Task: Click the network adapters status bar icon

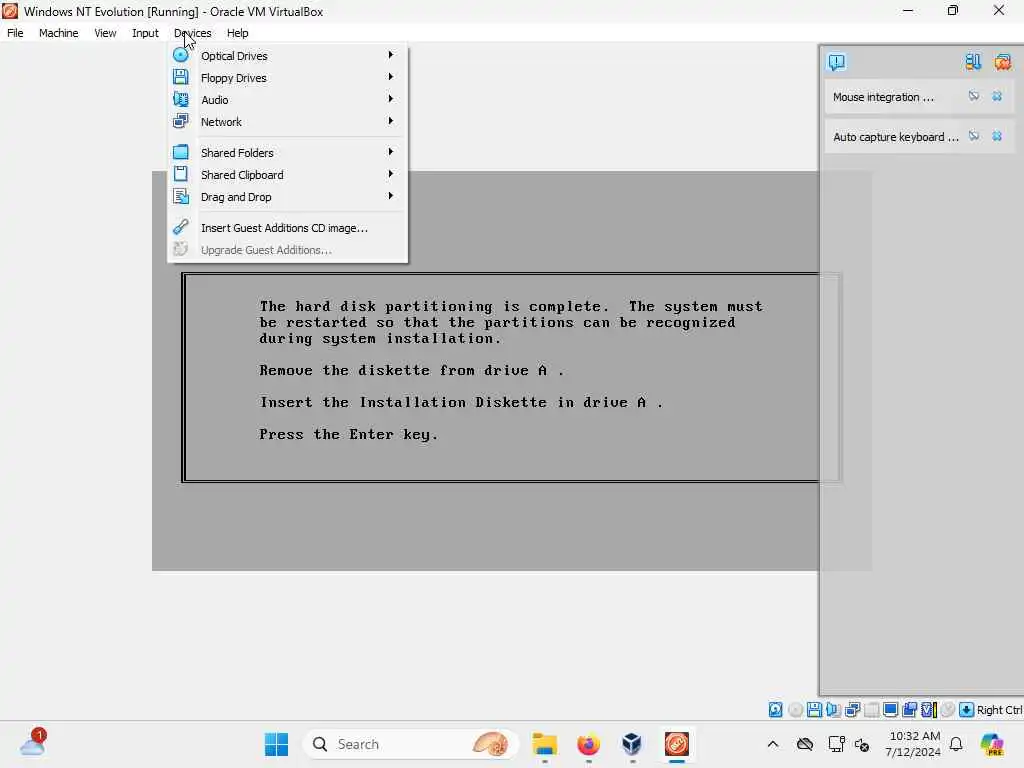Action: pyautogui.click(x=852, y=710)
